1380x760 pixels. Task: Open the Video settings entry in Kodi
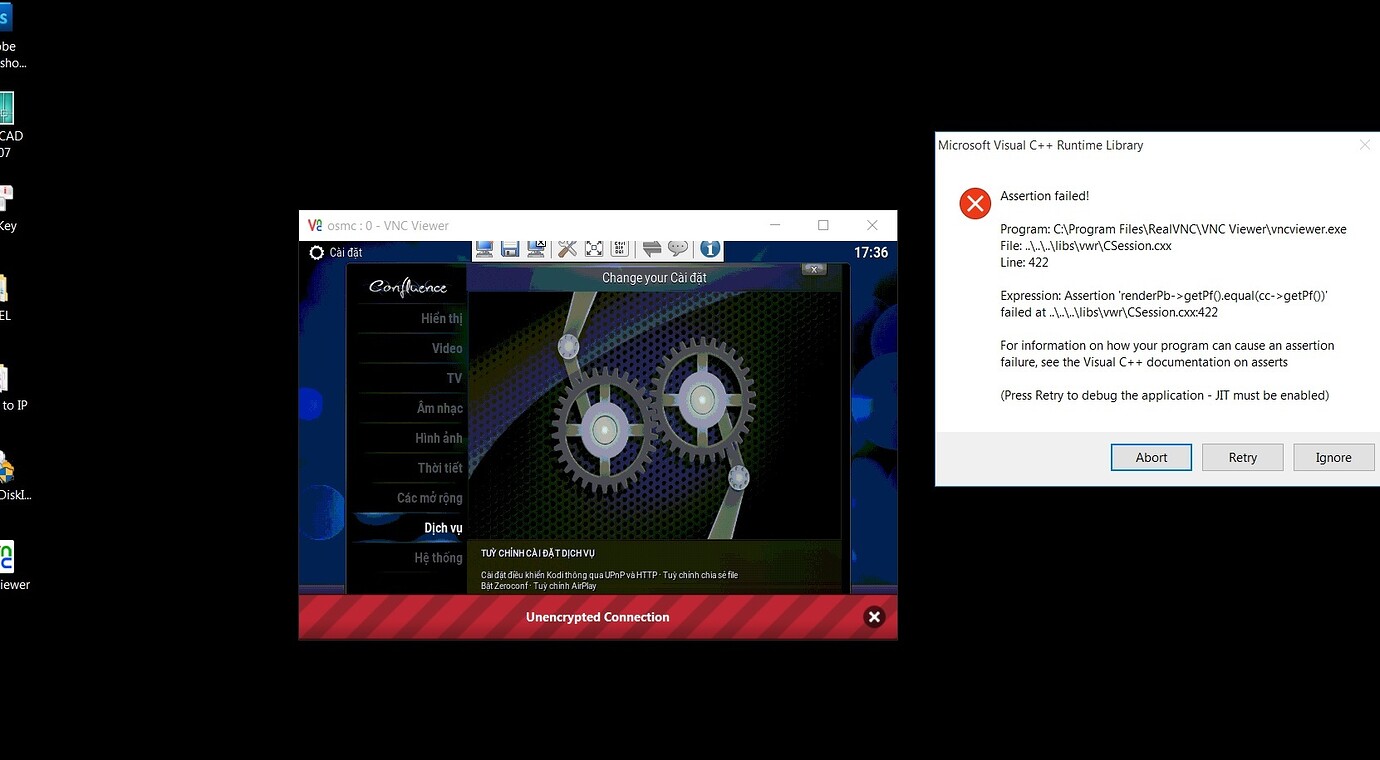(x=447, y=348)
